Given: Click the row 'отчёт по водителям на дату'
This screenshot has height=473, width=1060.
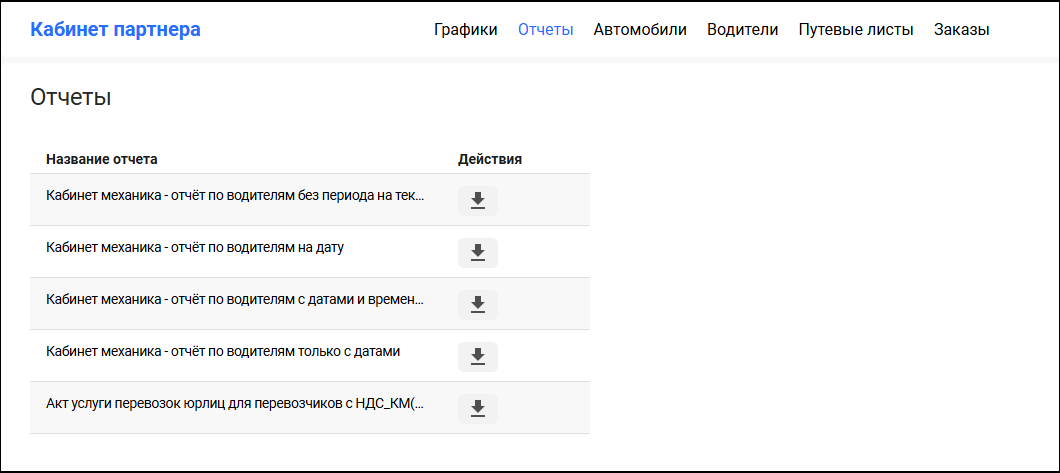Looking at the screenshot, I should click(x=195, y=248).
